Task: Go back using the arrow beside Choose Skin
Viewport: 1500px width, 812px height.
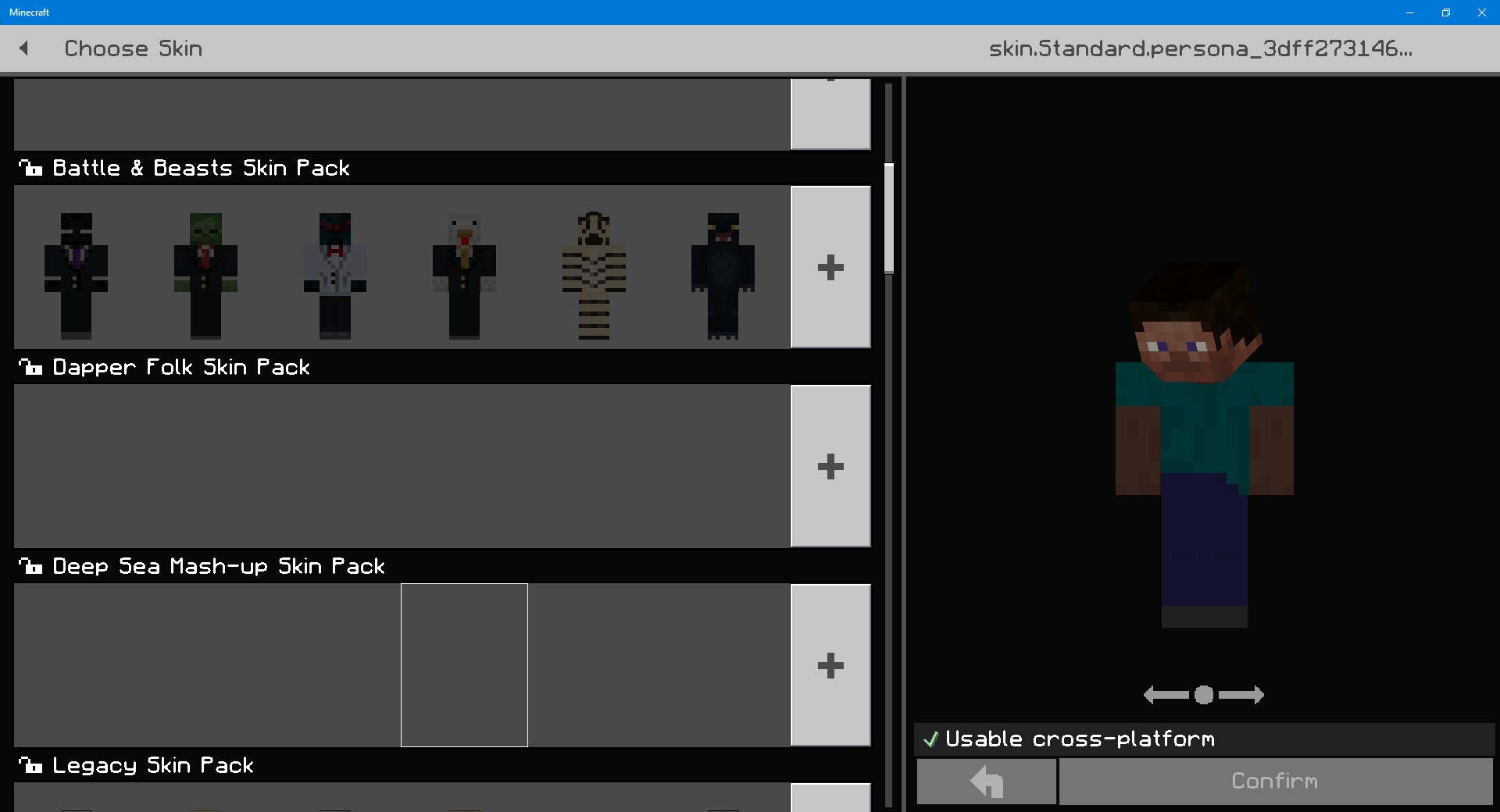Action: 24,48
